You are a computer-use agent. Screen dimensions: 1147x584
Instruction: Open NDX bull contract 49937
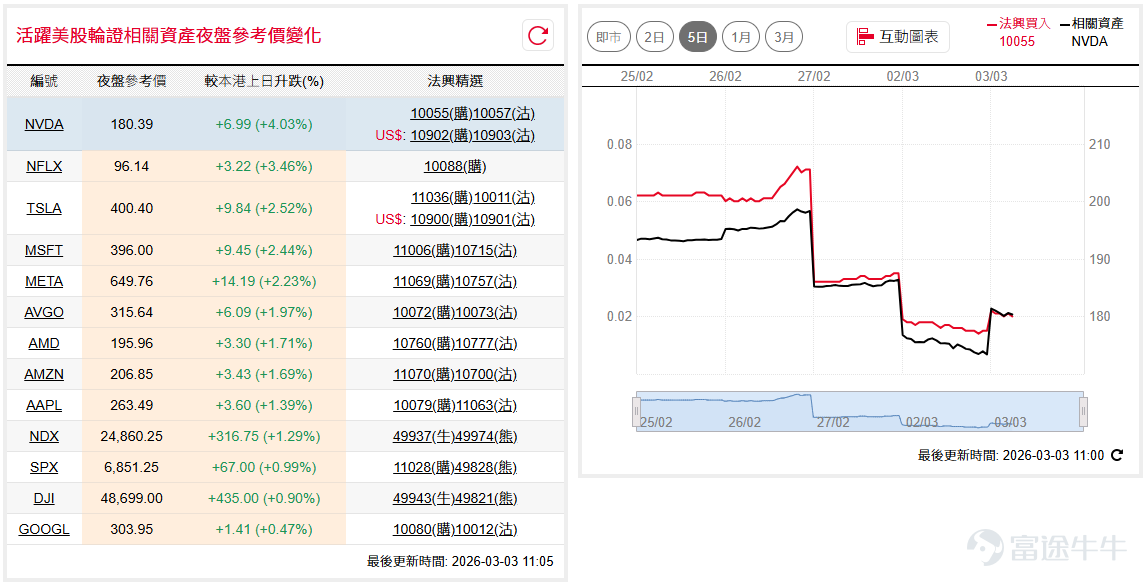pyautogui.click(x=424, y=436)
